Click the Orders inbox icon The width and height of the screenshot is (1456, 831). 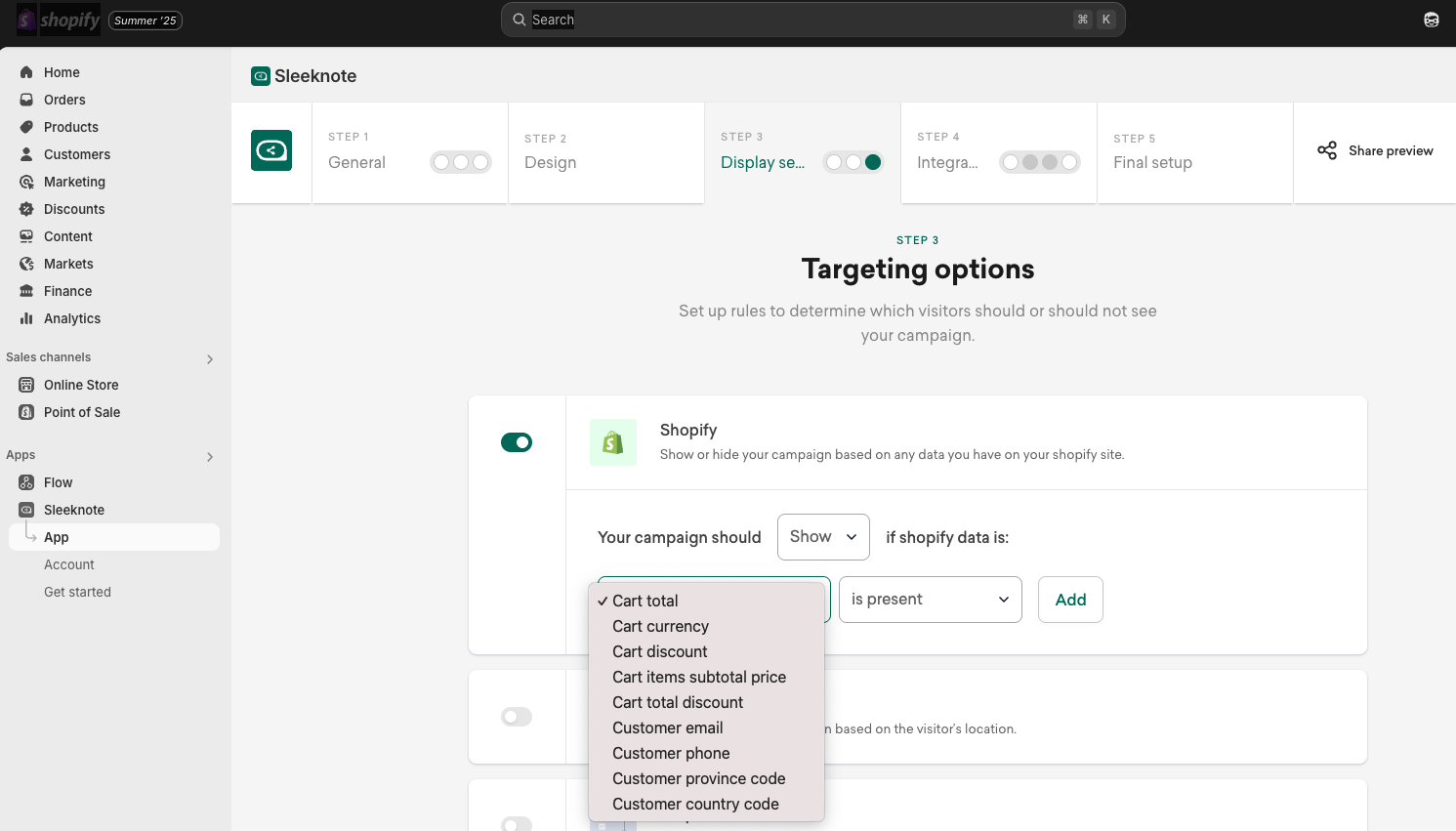coord(26,100)
